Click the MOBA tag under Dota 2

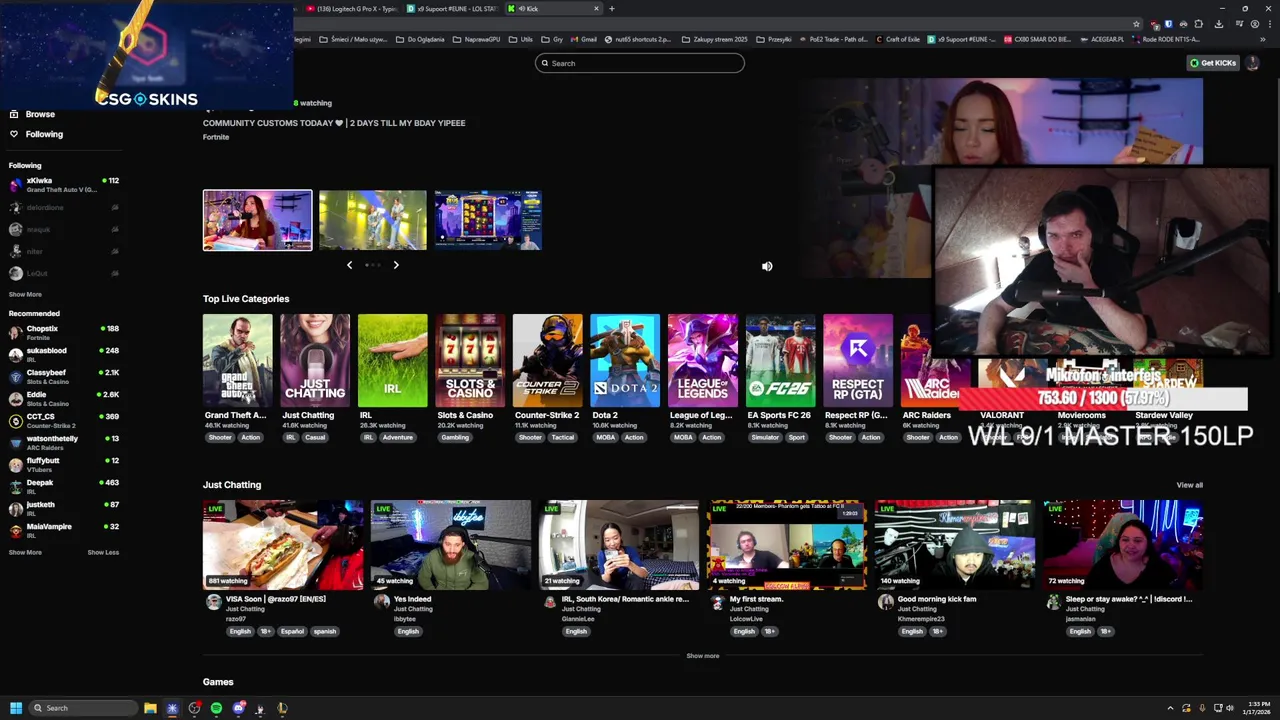[605, 437]
